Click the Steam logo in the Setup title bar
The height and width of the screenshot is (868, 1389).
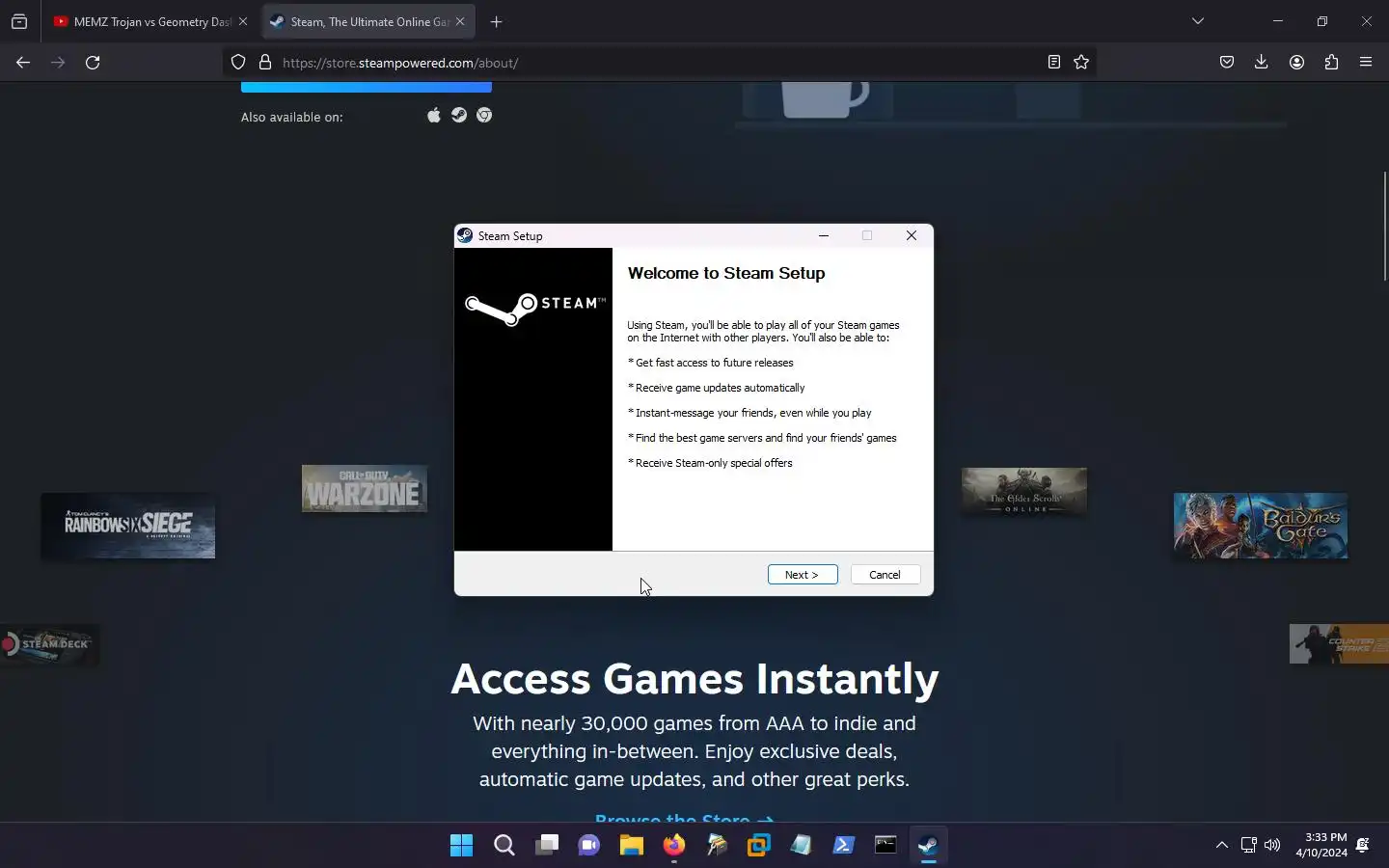click(x=465, y=235)
